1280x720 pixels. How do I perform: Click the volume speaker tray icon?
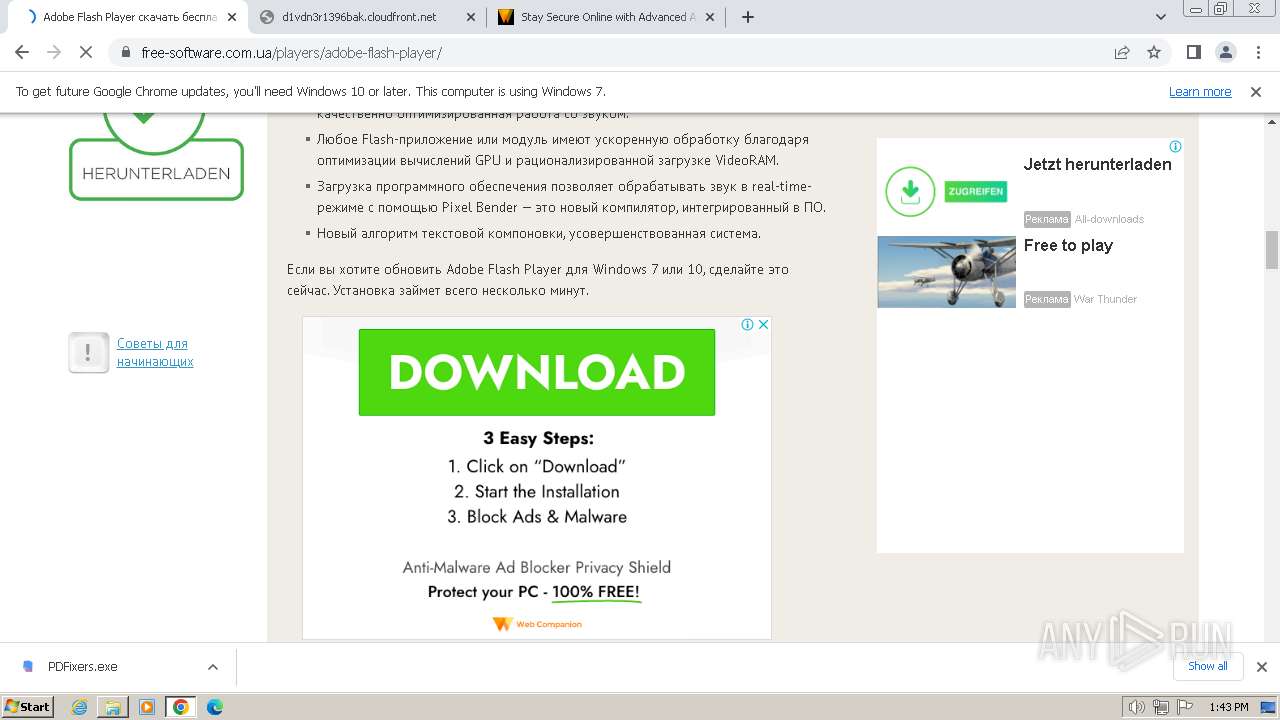pos(1137,707)
